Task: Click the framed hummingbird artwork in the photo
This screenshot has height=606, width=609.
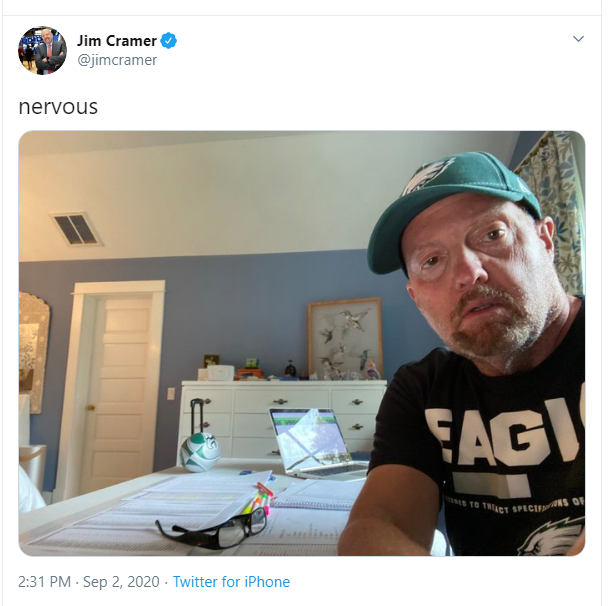Action: pyautogui.click(x=345, y=338)
